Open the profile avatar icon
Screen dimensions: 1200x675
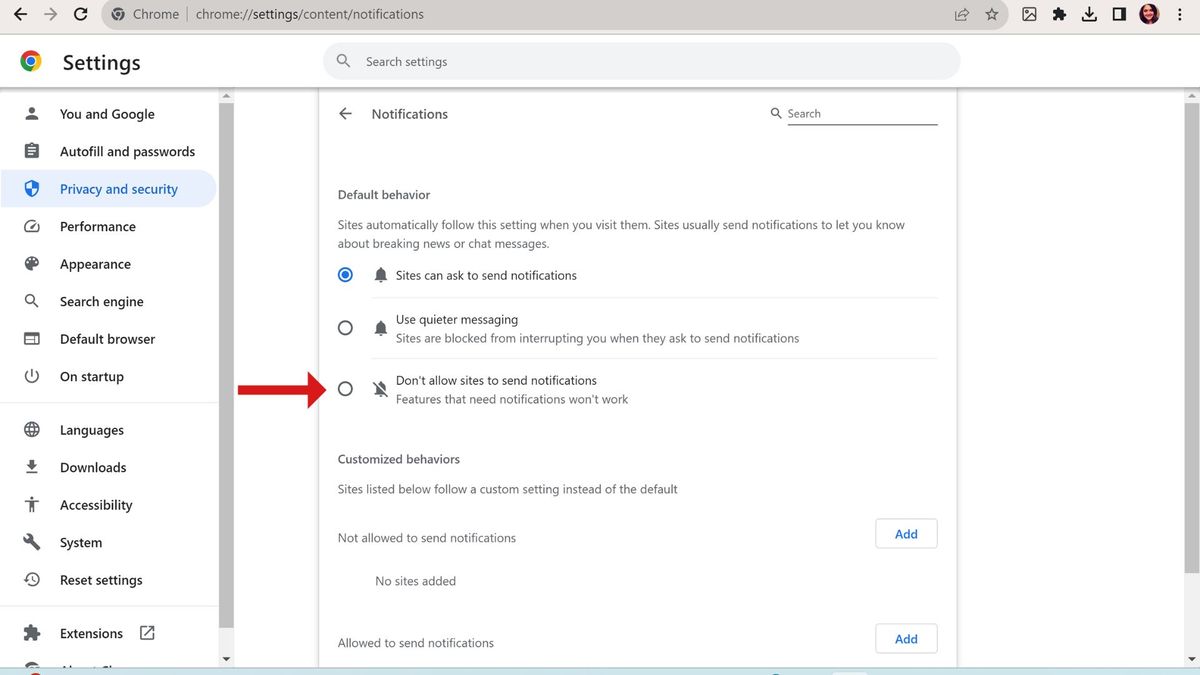(x=1149, y=14)
